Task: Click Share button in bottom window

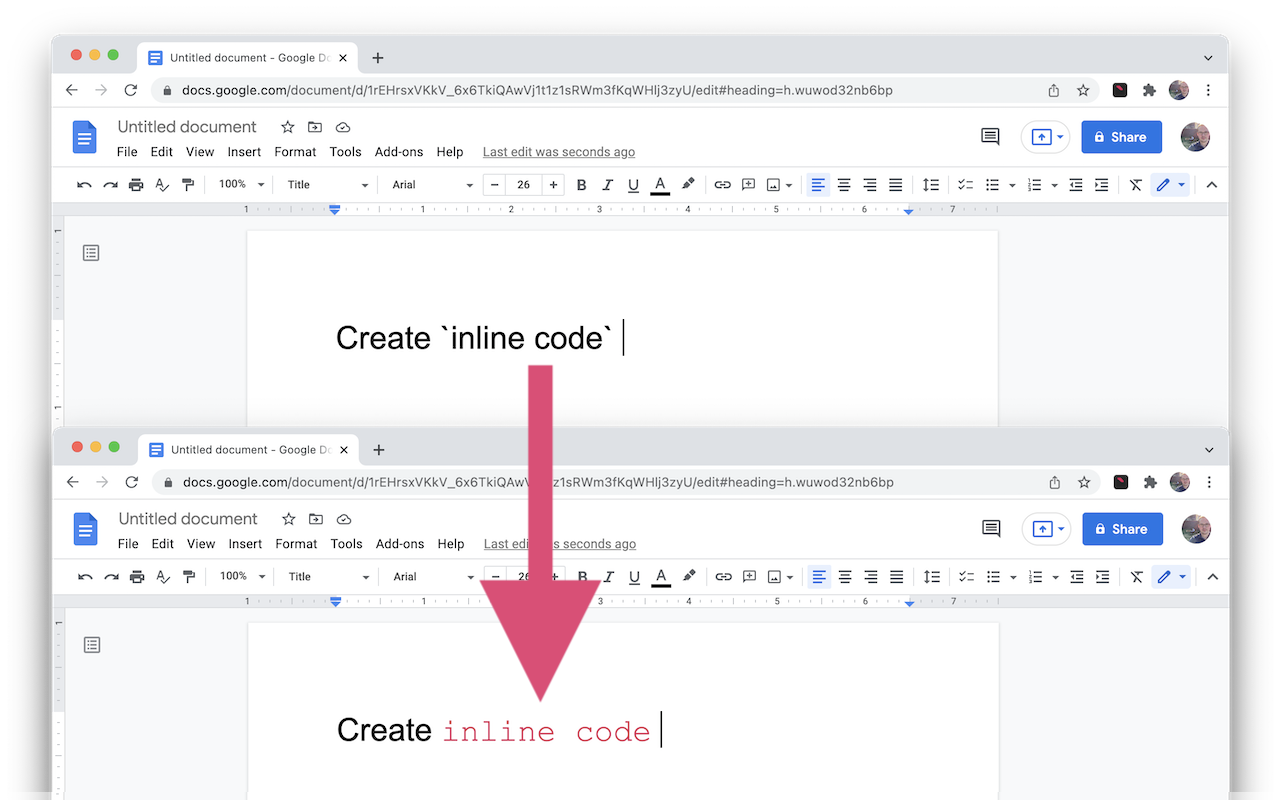Action: pyautogui.click(x=1122, y=529)
